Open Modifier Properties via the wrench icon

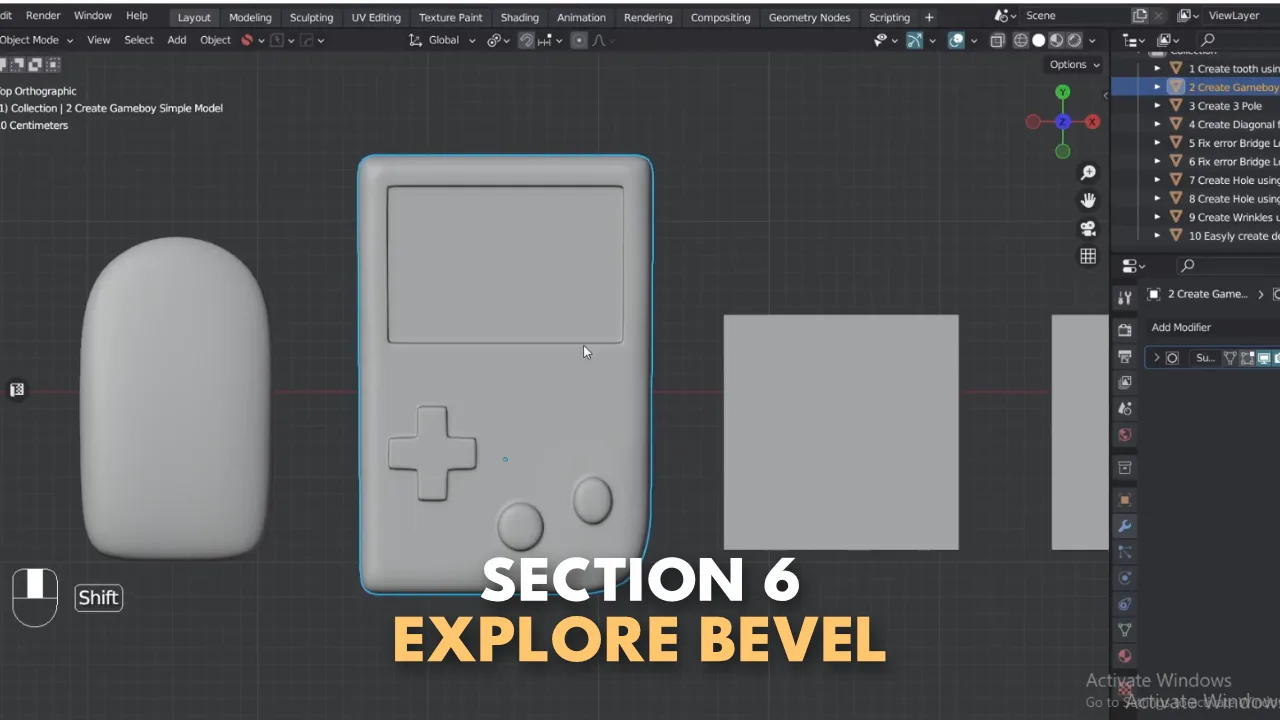pyautogui.click(x=1124, y=526)
